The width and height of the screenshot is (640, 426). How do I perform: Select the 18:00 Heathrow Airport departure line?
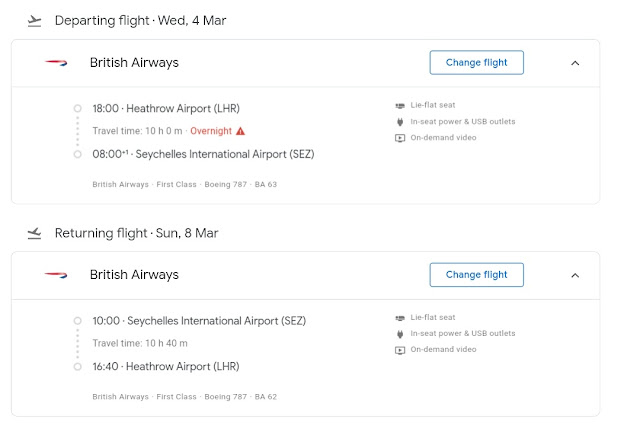165,108
